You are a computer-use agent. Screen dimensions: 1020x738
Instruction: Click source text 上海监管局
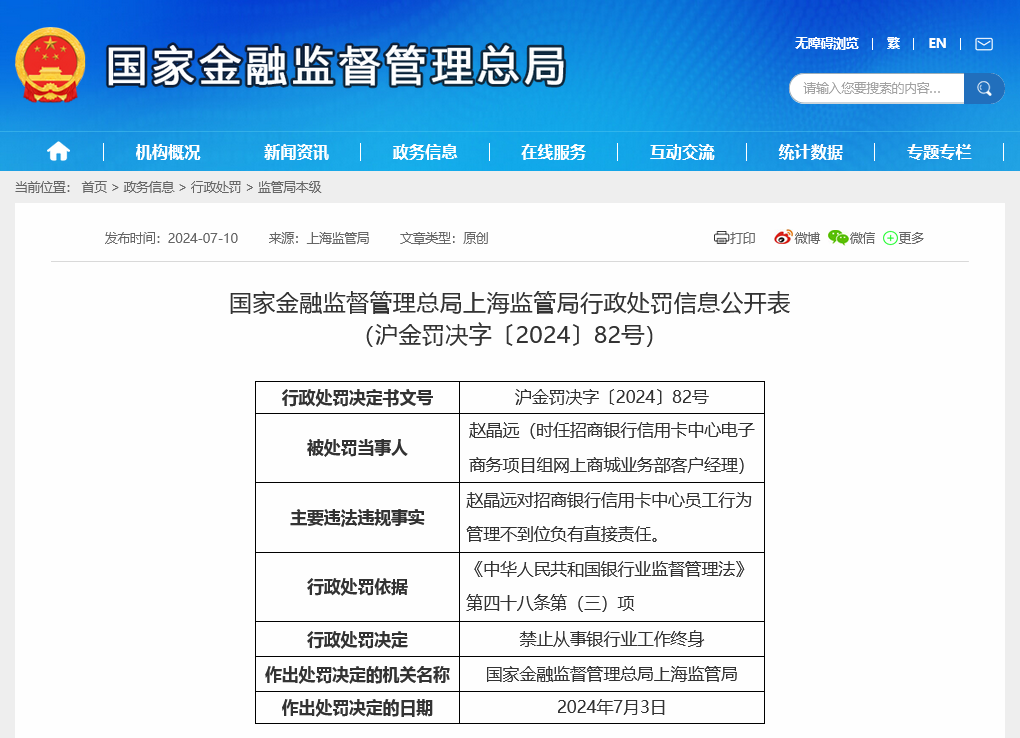(338, 238)
